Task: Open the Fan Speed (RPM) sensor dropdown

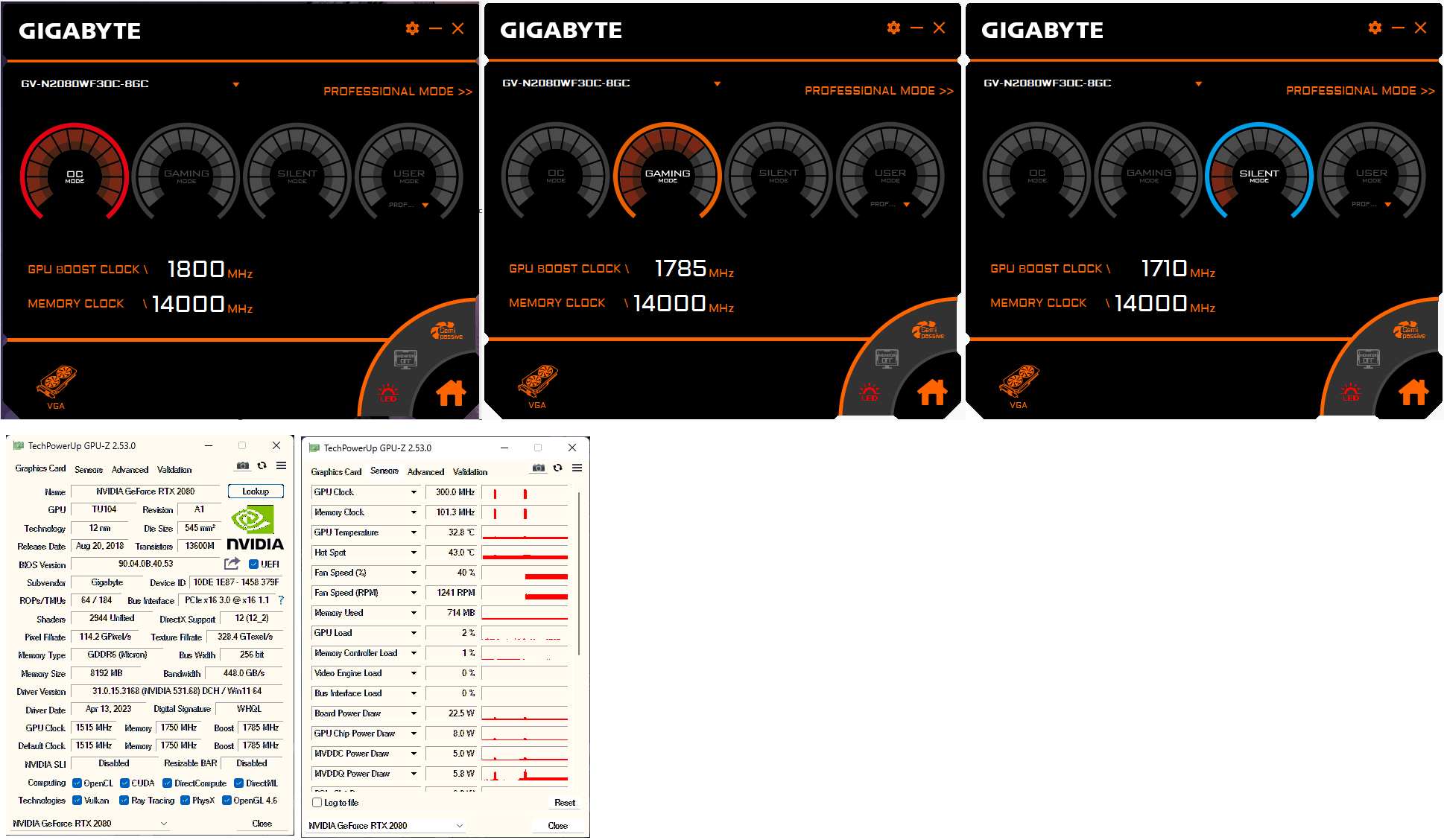Action: 414,593
